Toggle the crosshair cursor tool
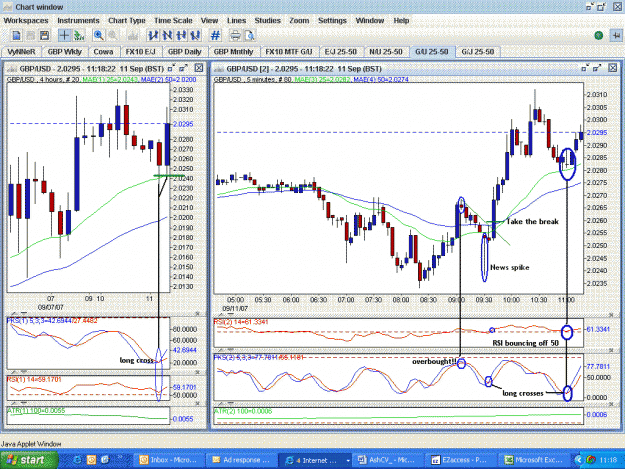This screenshot has width=625, height=469. click(64, 35)
